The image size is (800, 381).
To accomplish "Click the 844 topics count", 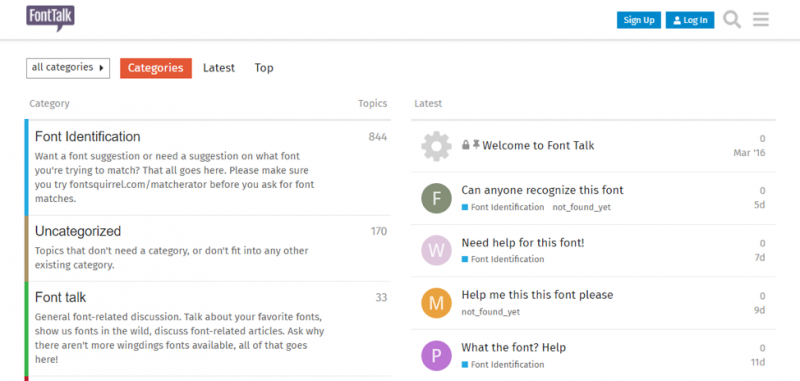I will coord(378,137).
